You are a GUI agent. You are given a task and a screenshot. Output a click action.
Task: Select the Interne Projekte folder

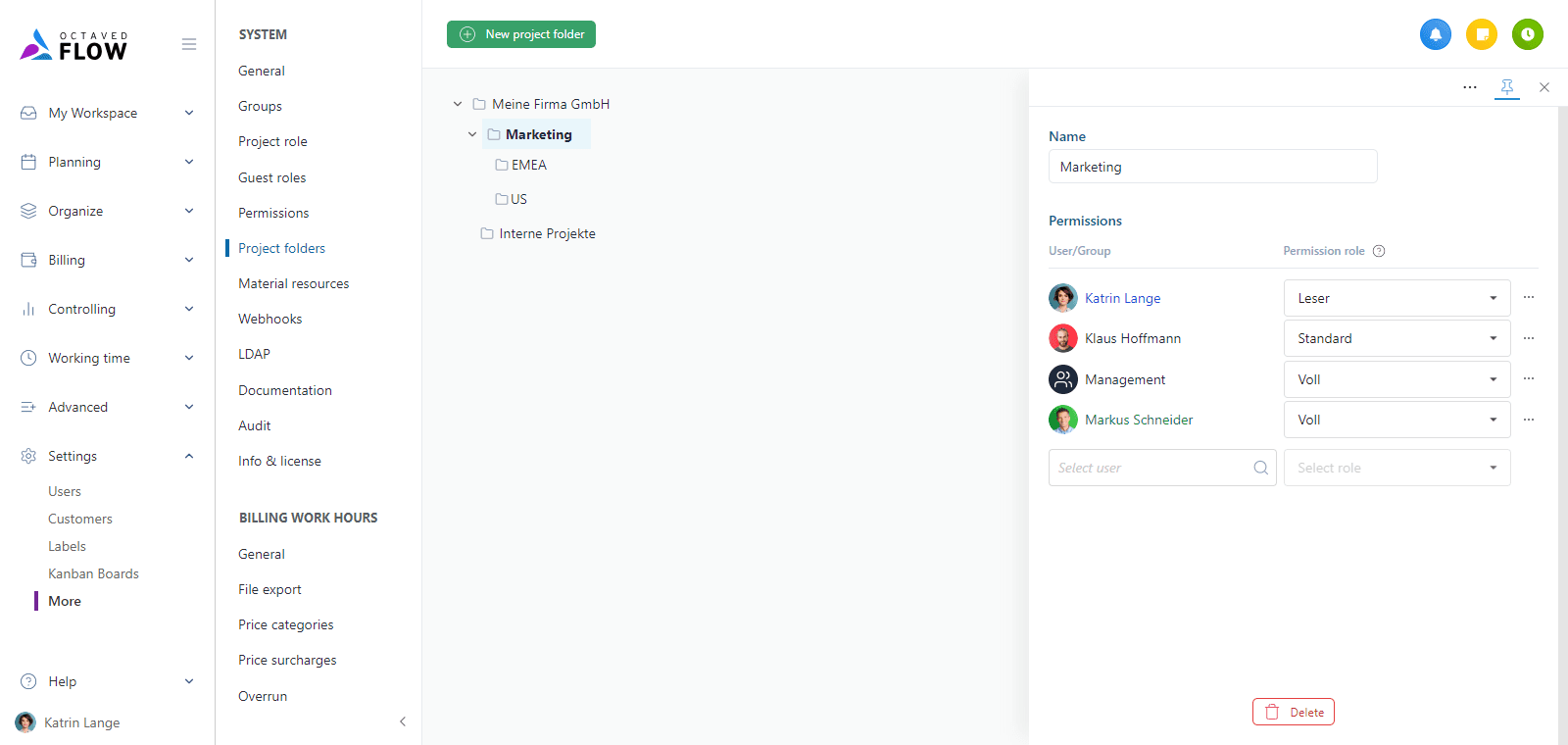pos(546,233)
